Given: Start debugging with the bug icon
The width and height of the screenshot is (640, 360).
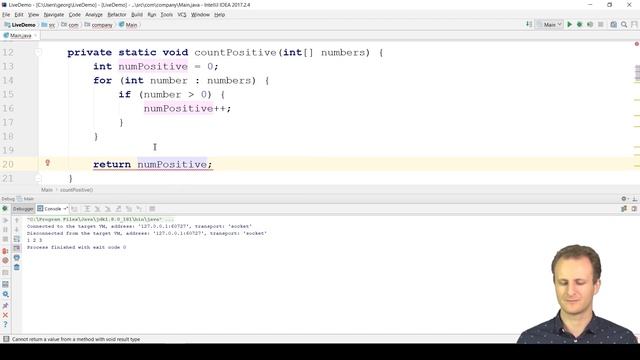Looking at the screenshot, I should click(x=580, y=24).
